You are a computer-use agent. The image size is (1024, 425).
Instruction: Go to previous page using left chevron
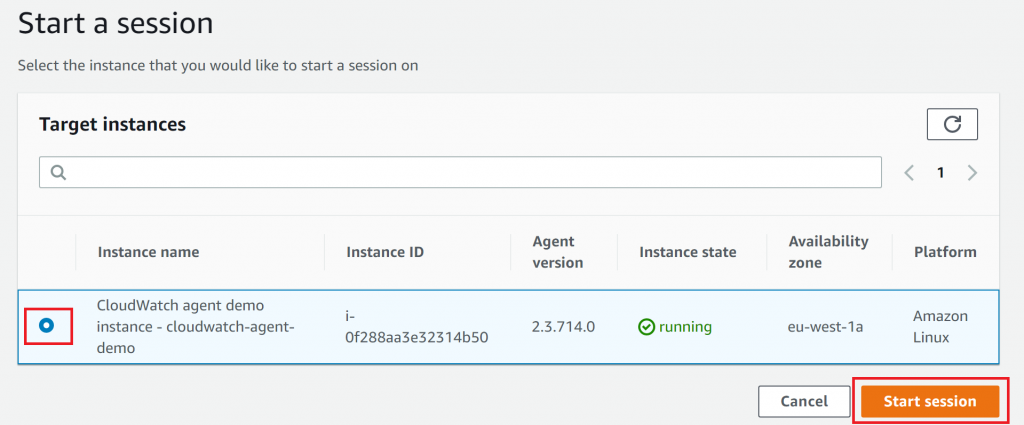pyautogui.click(x=909, y=172)
